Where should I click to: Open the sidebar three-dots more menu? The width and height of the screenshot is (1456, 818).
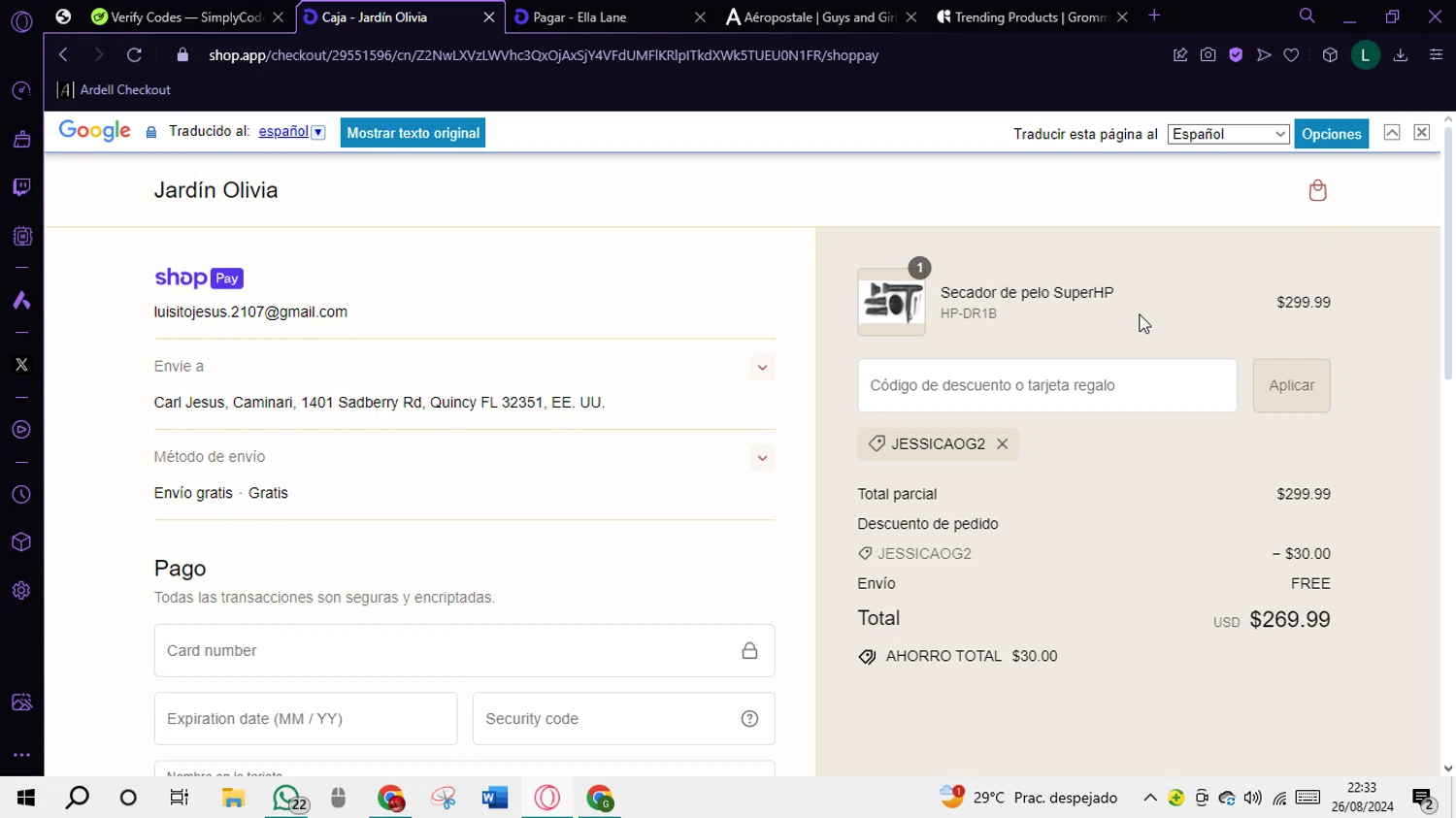(21, 755)
